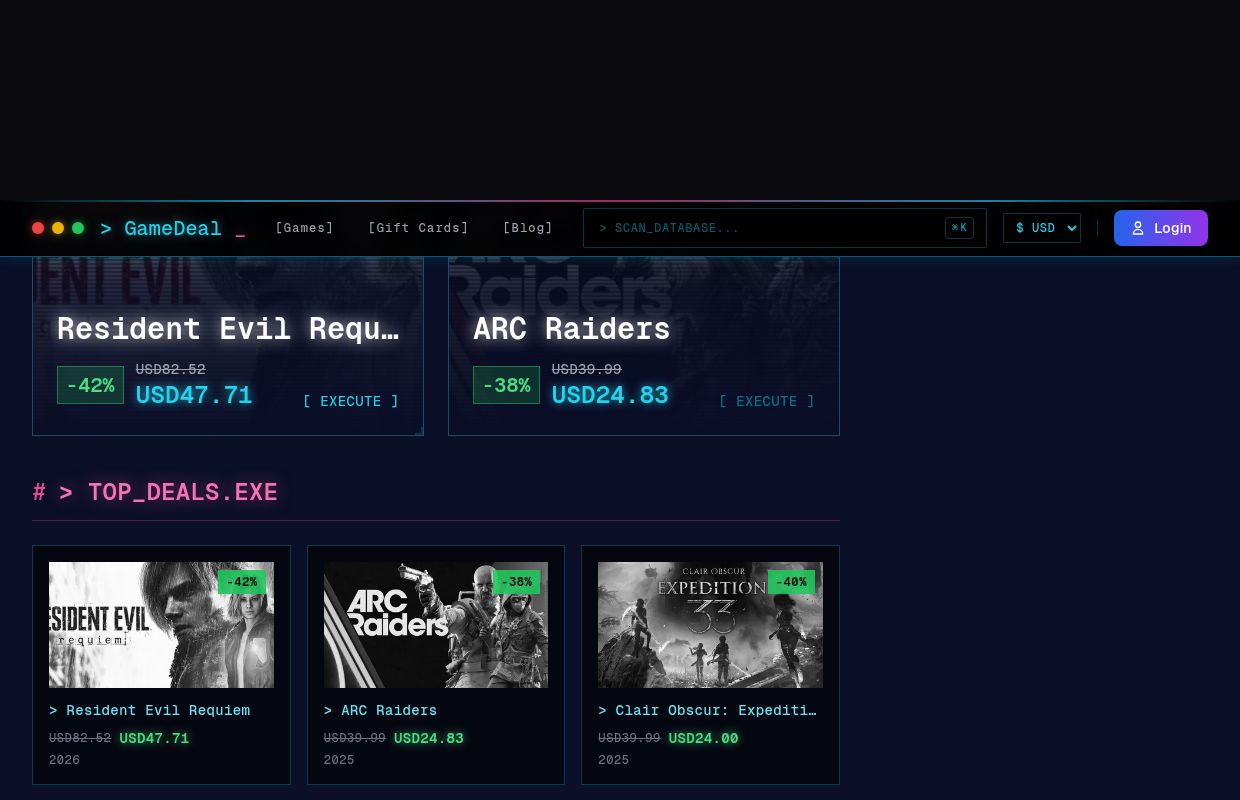The image size is (1240, 800).
Task: Click the dollar sign icon in currency selector
Action: [x=1020, y=228]
